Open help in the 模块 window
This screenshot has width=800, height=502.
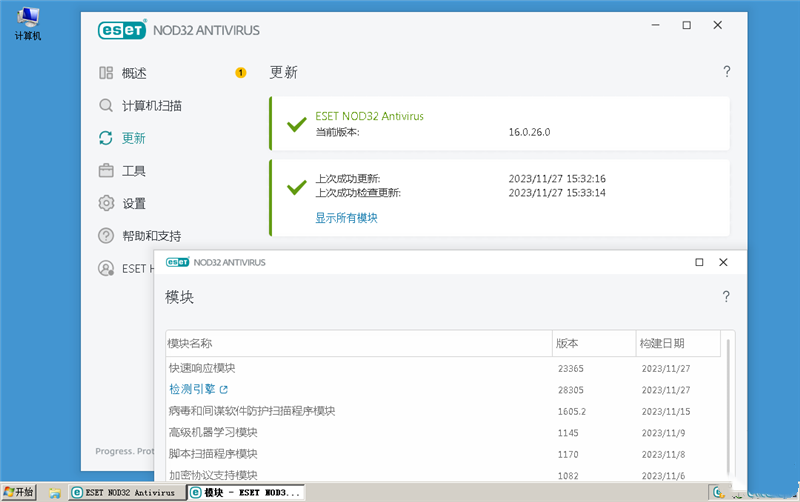726,296
